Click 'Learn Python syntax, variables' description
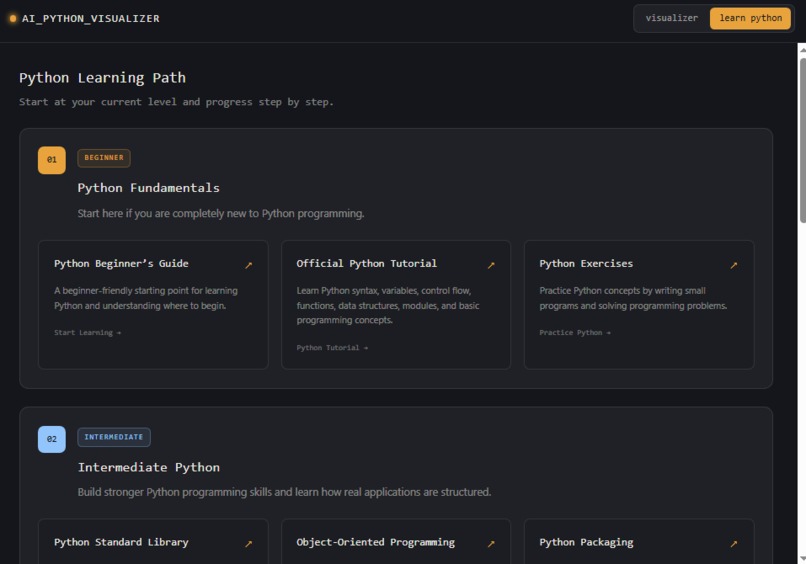Image resolution: width=806 pixels, height=564 pixels. click(x=388, y=305)
